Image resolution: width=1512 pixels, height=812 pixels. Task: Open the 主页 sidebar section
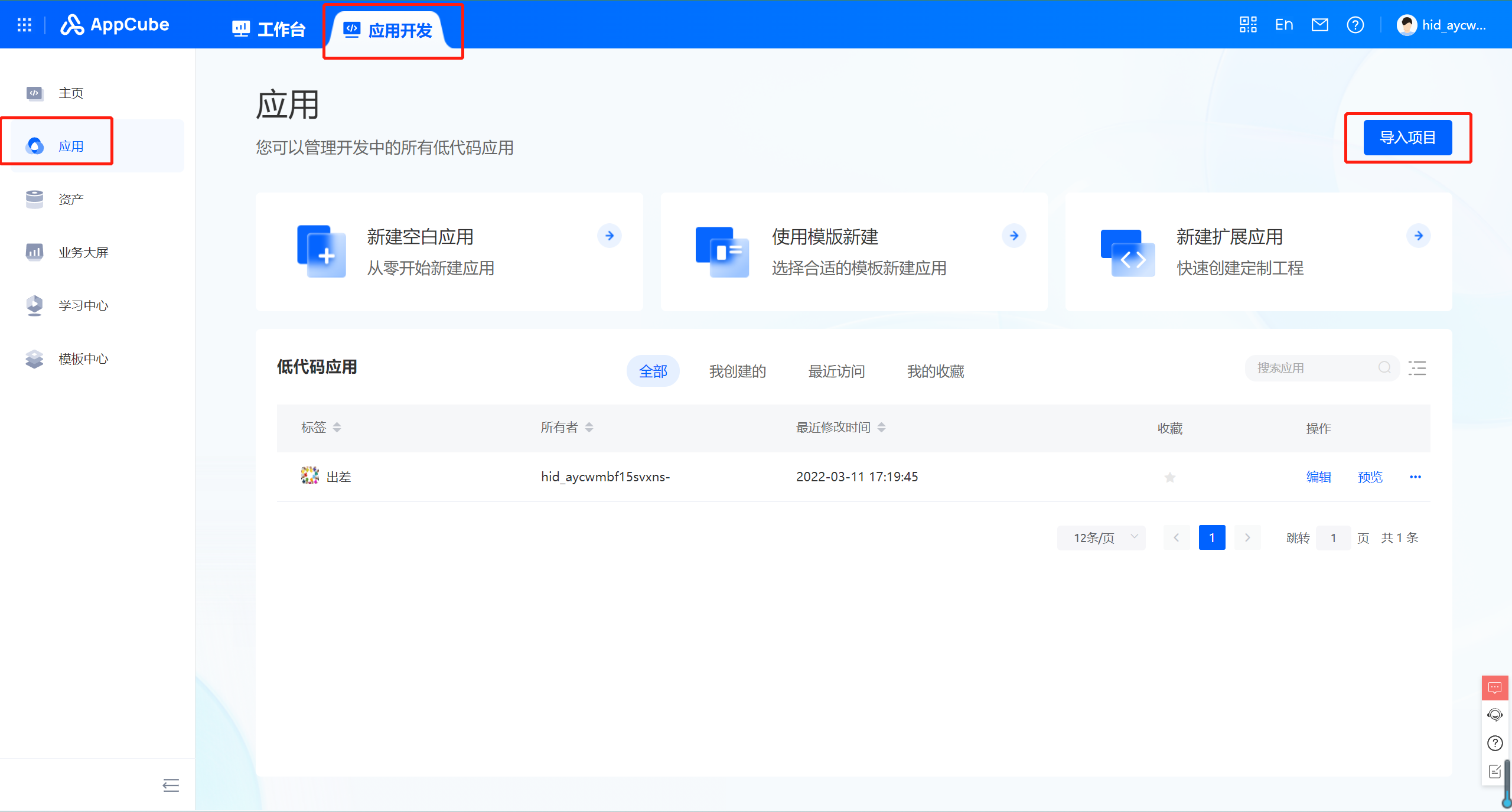[70, 93]
